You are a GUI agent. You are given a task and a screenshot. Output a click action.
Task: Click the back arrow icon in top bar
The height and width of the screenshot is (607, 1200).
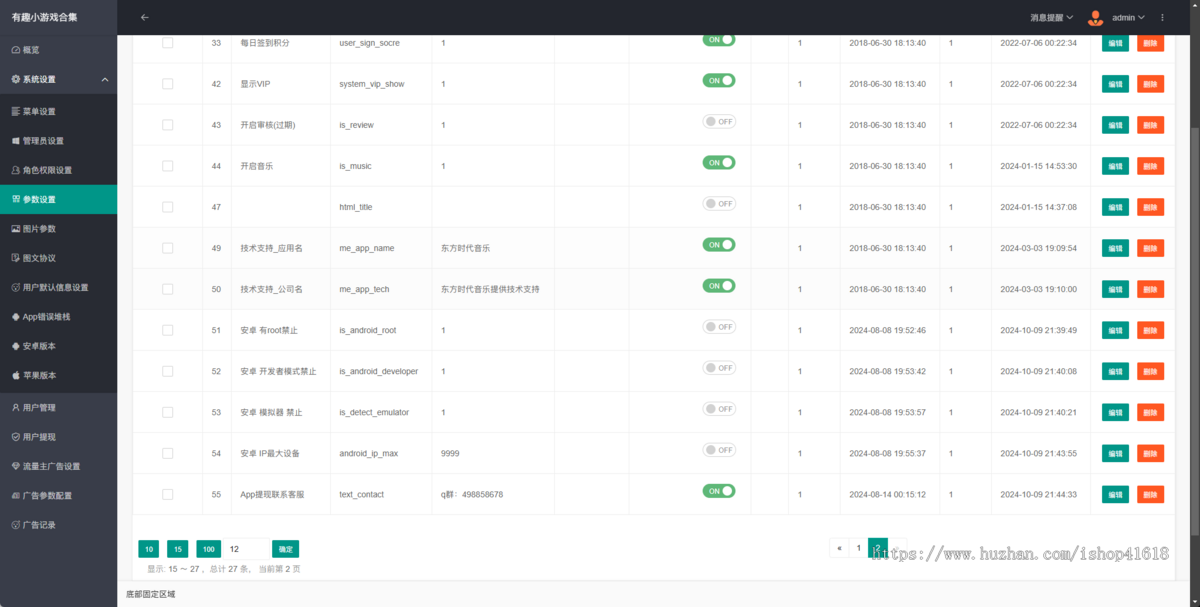(144, 17)
